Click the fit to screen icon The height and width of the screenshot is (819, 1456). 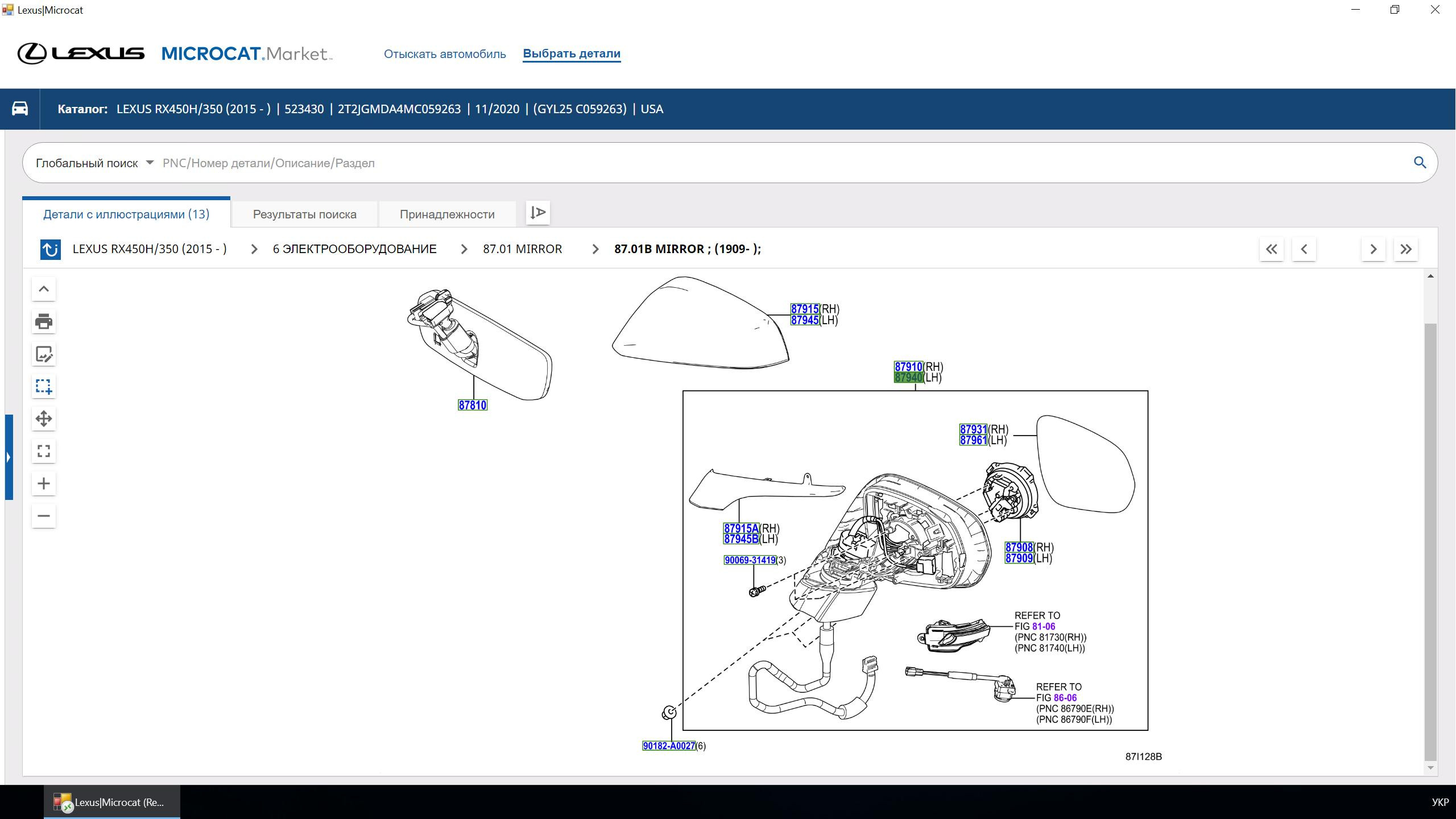pos(44,451)
